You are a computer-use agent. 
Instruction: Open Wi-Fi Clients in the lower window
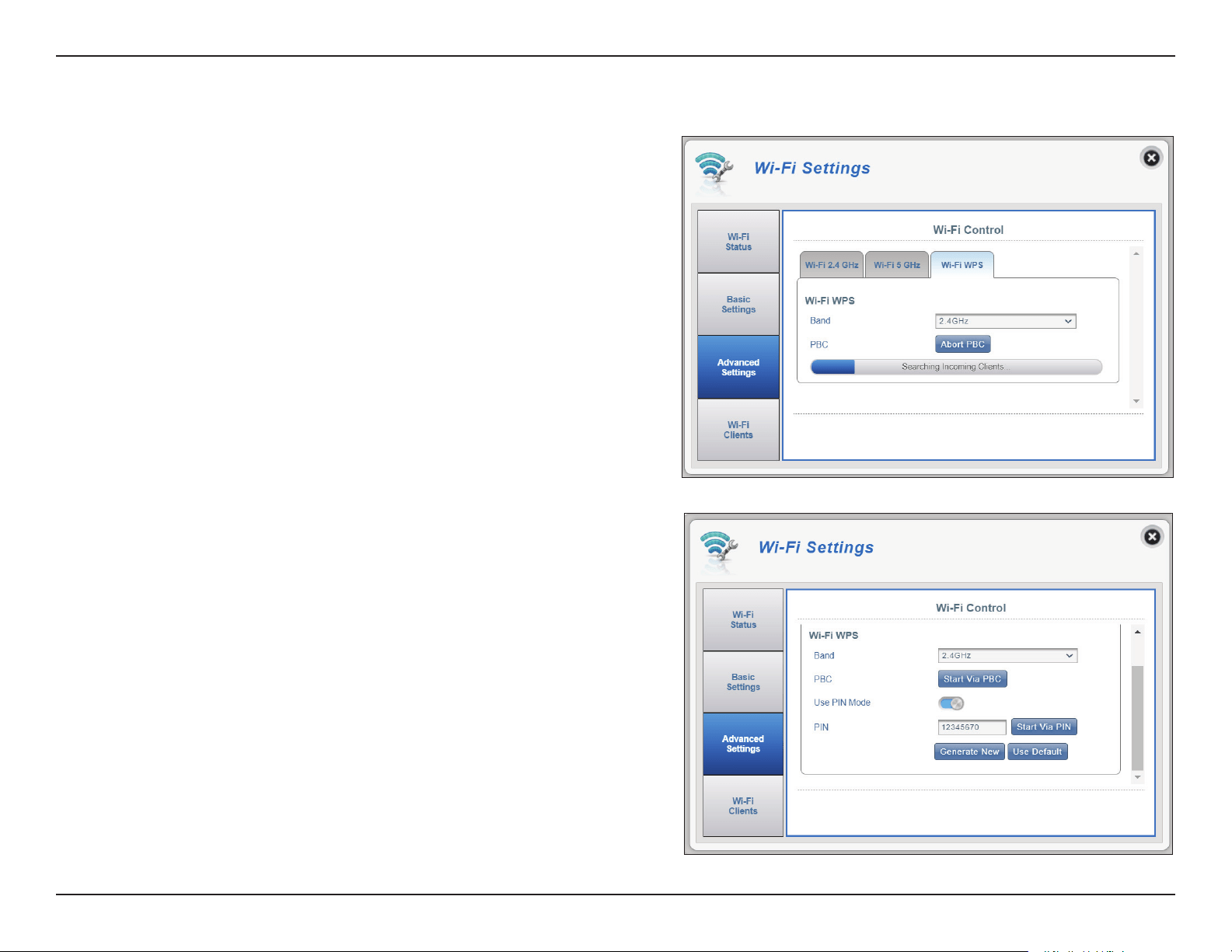[x=743, y=806]
